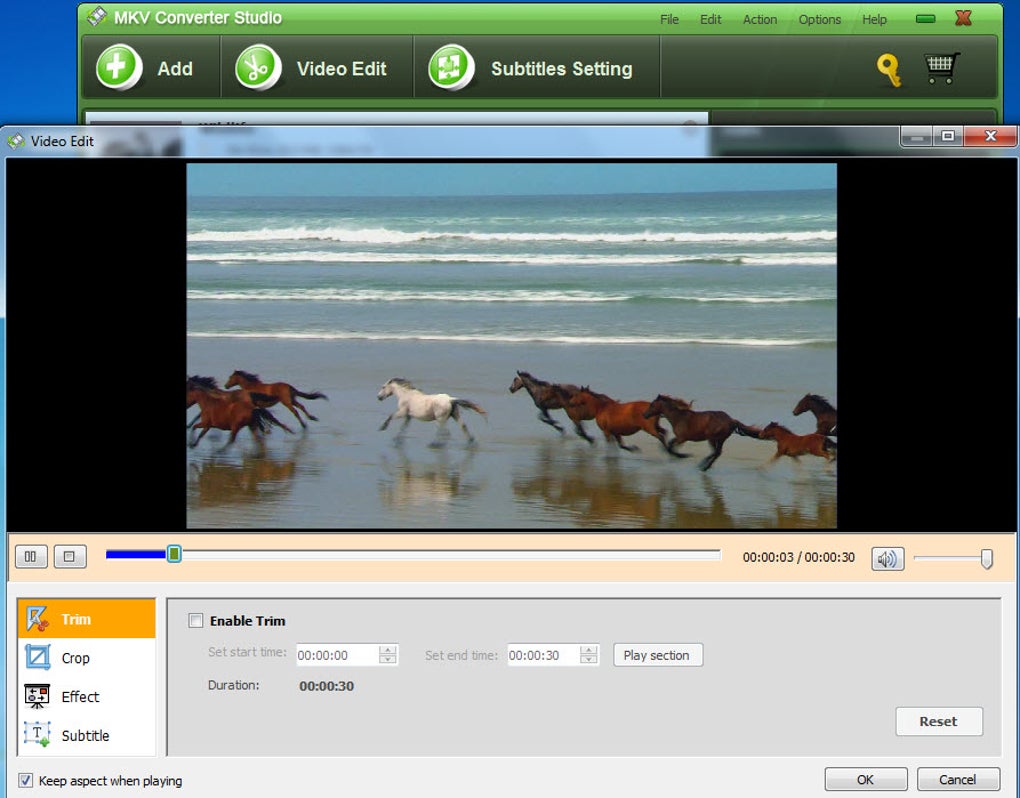Open Video Edit via the scissors icon
Viewport: 1020px width, 798px height.
coord(258,67)
